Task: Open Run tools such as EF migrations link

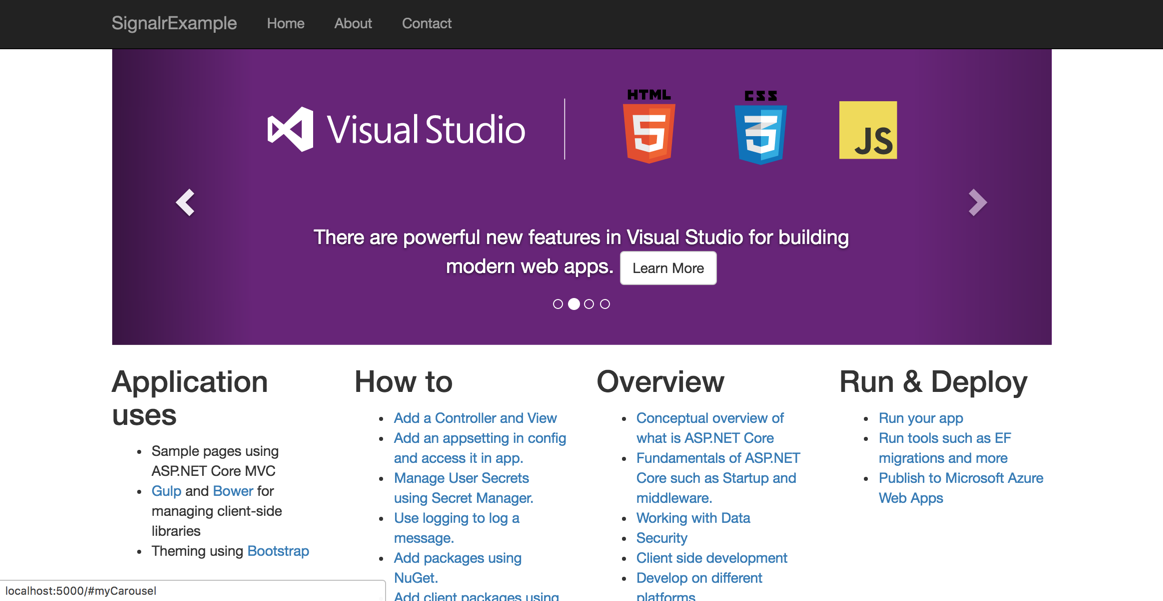Action: tap(945, 448)
